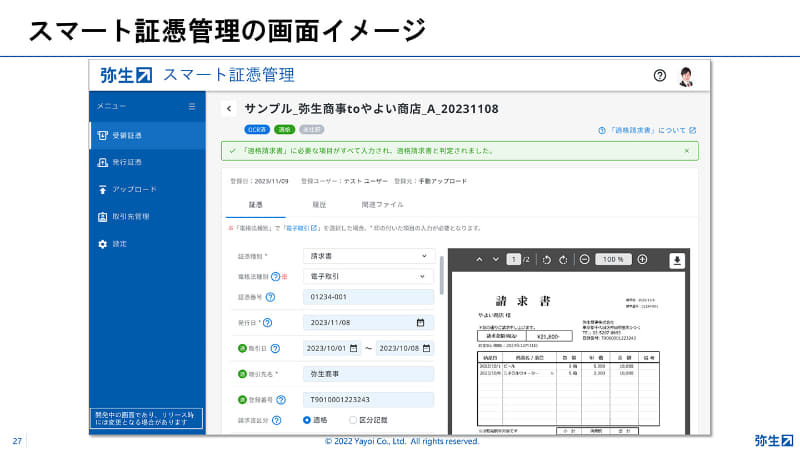Zoom out the document preview
Screen dimensions: 800x450
pyautogui.click(x=584, y=260)
